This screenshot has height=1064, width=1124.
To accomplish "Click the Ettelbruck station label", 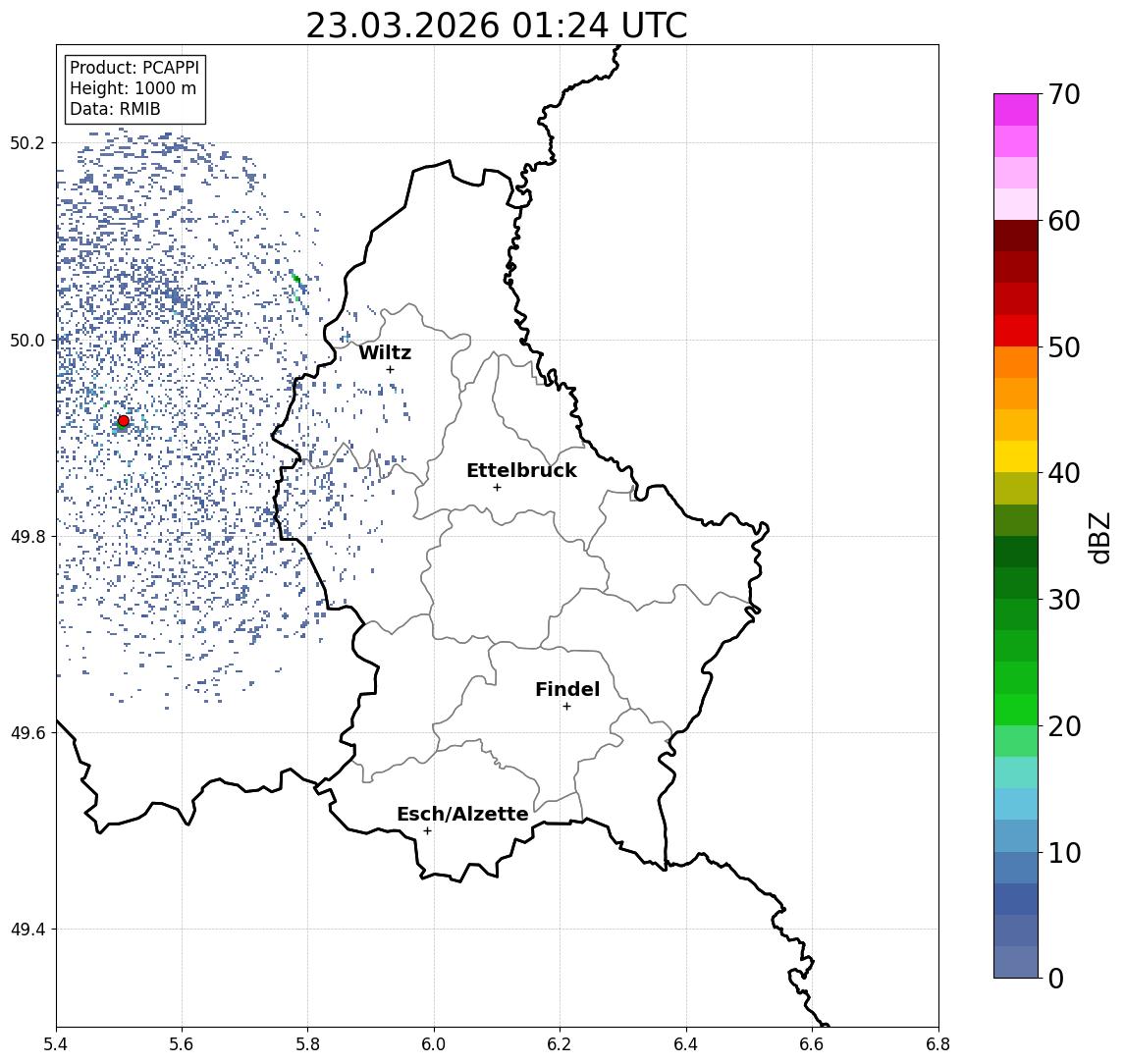I will point(521,470).
